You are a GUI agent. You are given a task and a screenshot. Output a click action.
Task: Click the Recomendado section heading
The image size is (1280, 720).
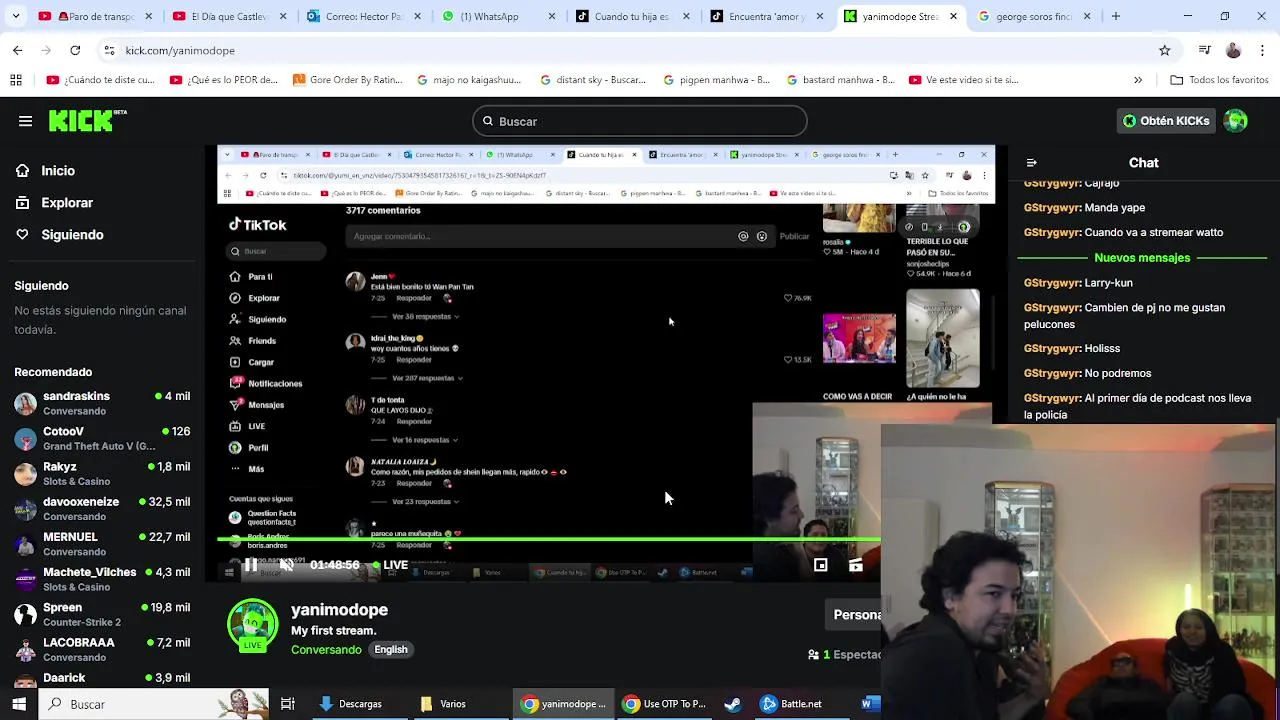(53, 372)
